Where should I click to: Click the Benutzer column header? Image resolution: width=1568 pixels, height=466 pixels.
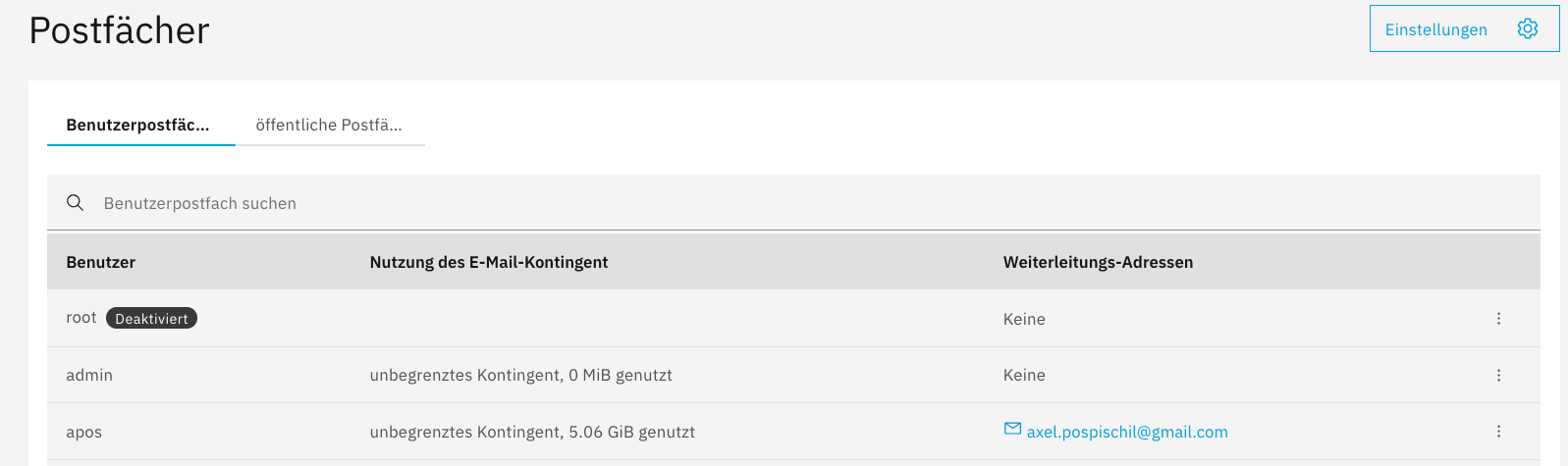coord(101,262)
